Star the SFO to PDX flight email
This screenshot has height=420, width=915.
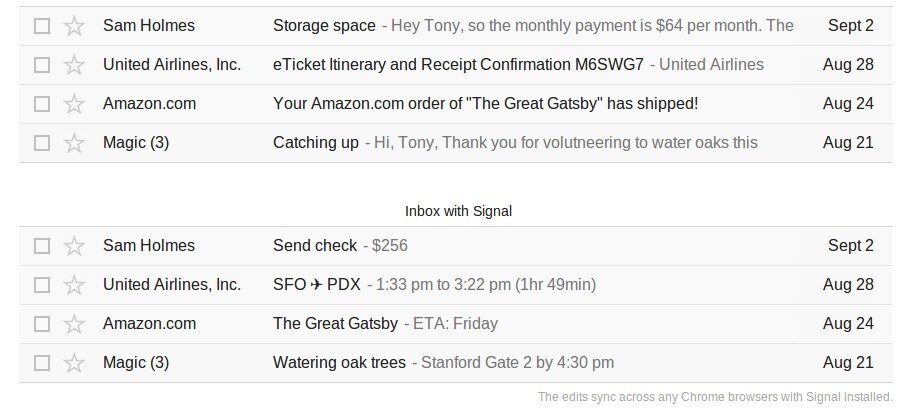pos(74,285)
